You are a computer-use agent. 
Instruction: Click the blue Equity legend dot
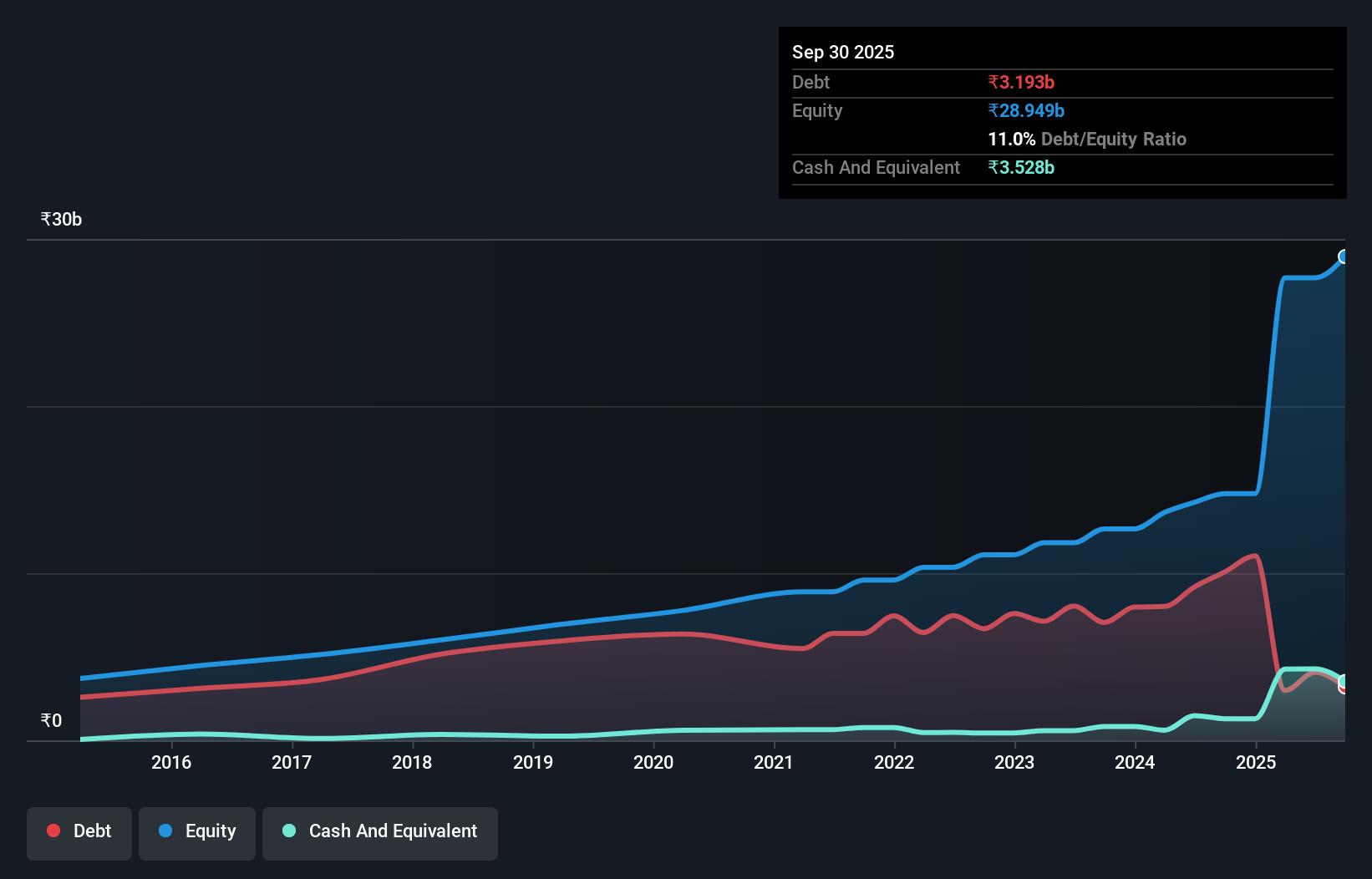pyautogui.click(x=165, y=831)
